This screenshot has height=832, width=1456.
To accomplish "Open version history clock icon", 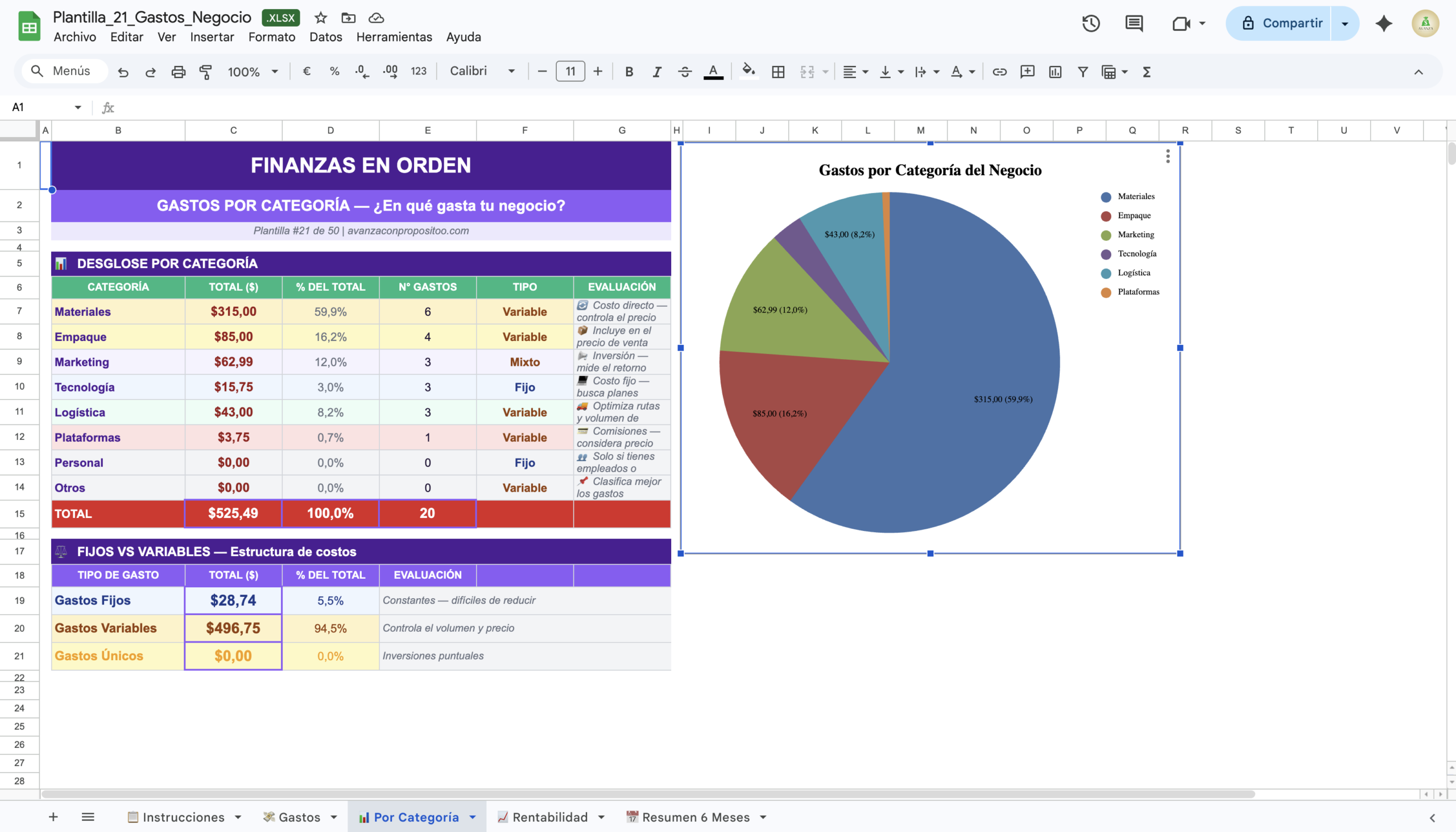I will tap(1090, 23).
